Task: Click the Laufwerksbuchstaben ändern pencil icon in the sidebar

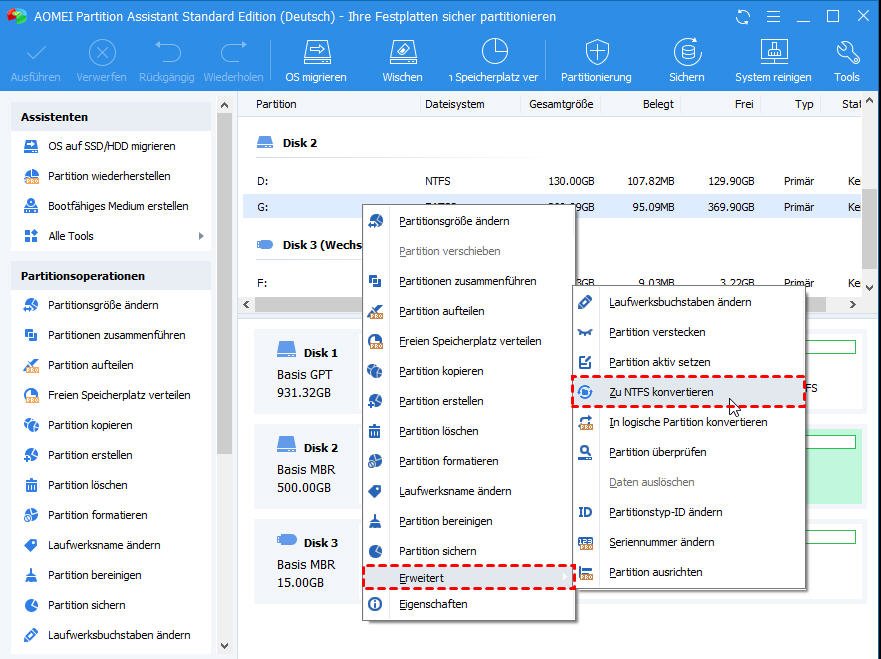Action: click(31, 635)
